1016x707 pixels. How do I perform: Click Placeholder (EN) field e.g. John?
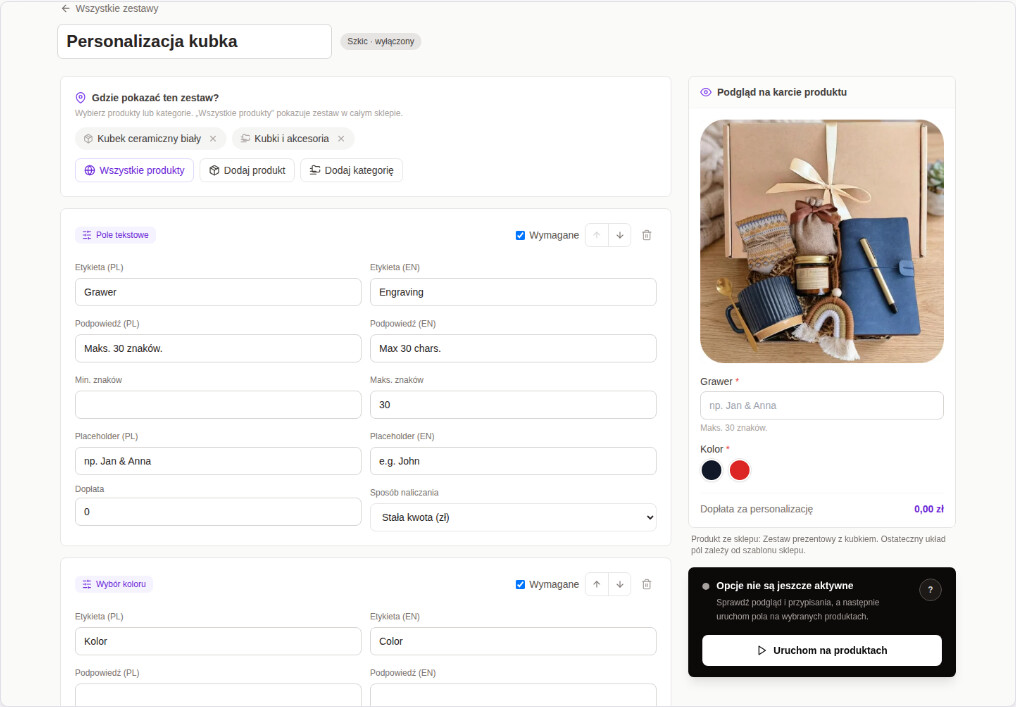[x=513, y=461]
